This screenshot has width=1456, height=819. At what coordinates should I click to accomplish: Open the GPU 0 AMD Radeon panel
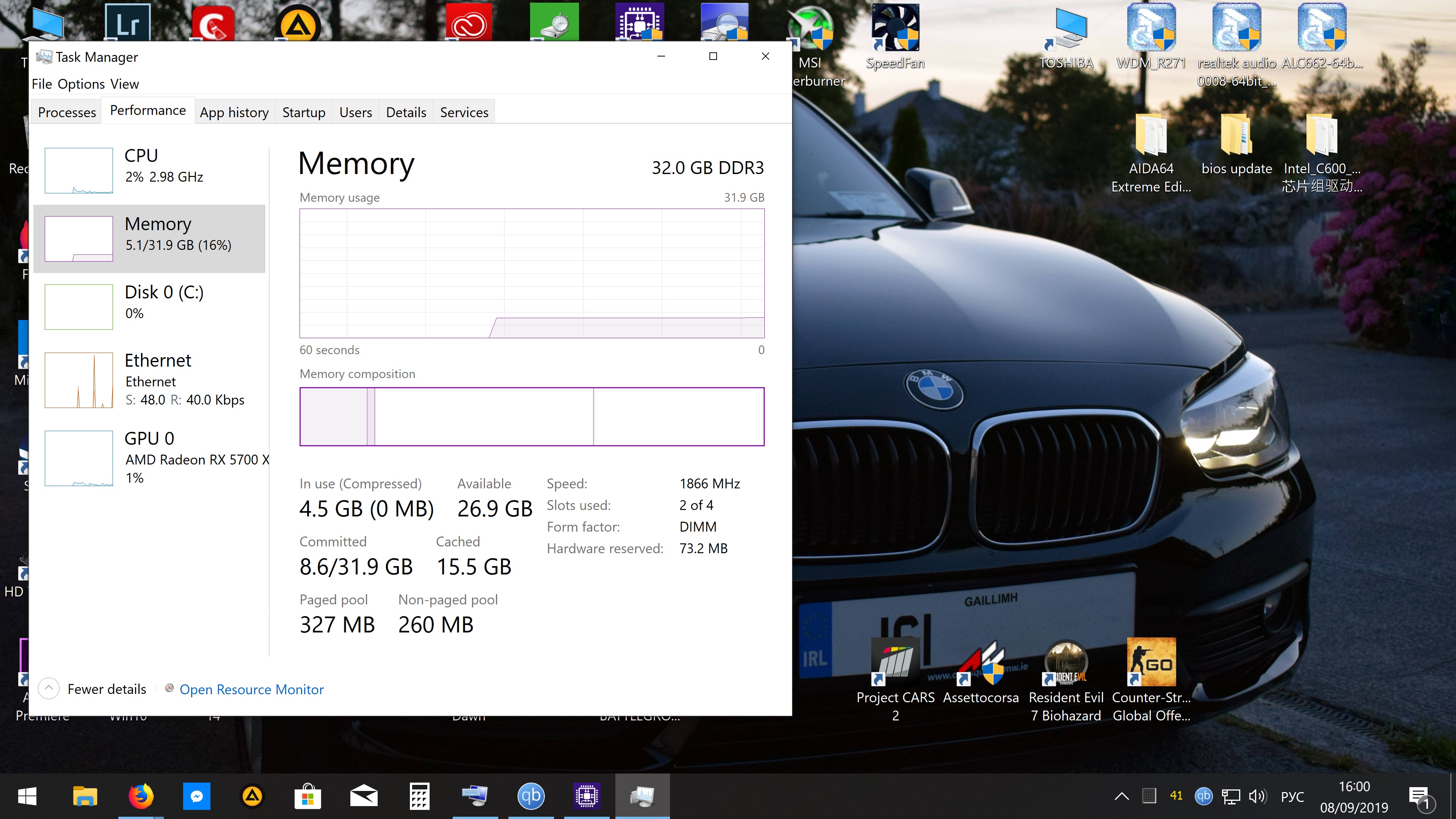click(149, 439)
